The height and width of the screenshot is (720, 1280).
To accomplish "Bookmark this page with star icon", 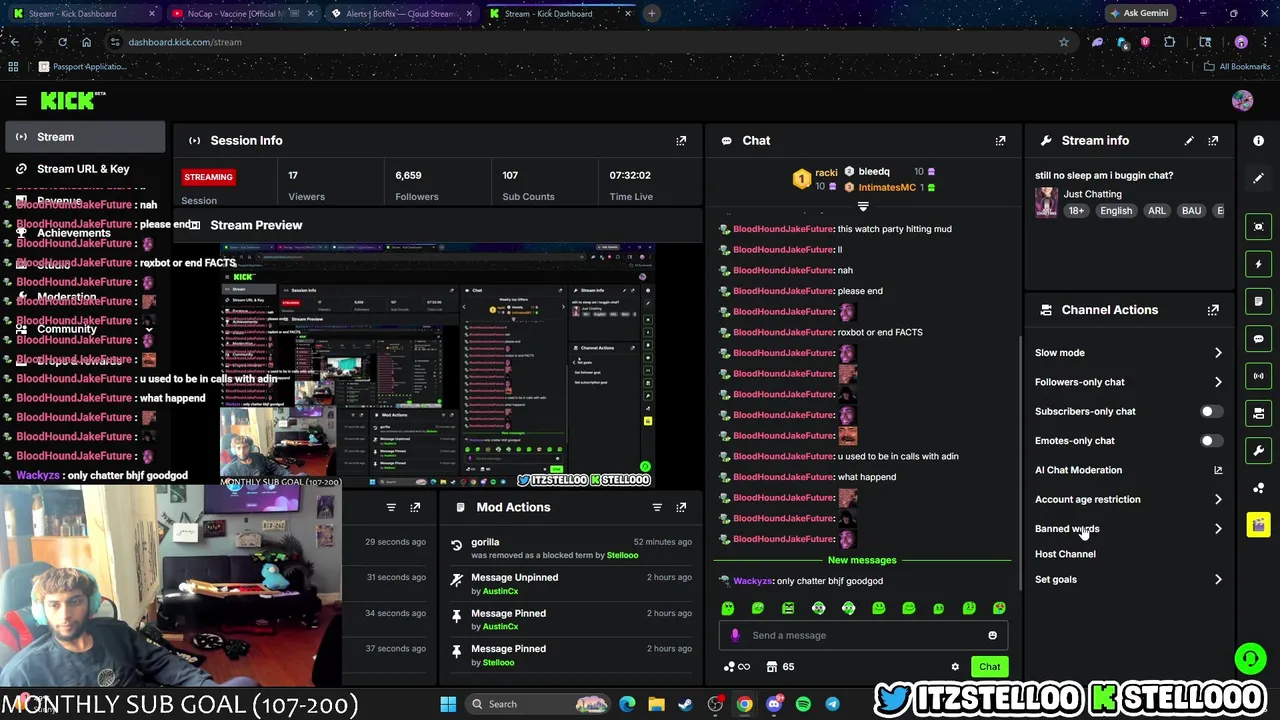I will pos(1063,42).
